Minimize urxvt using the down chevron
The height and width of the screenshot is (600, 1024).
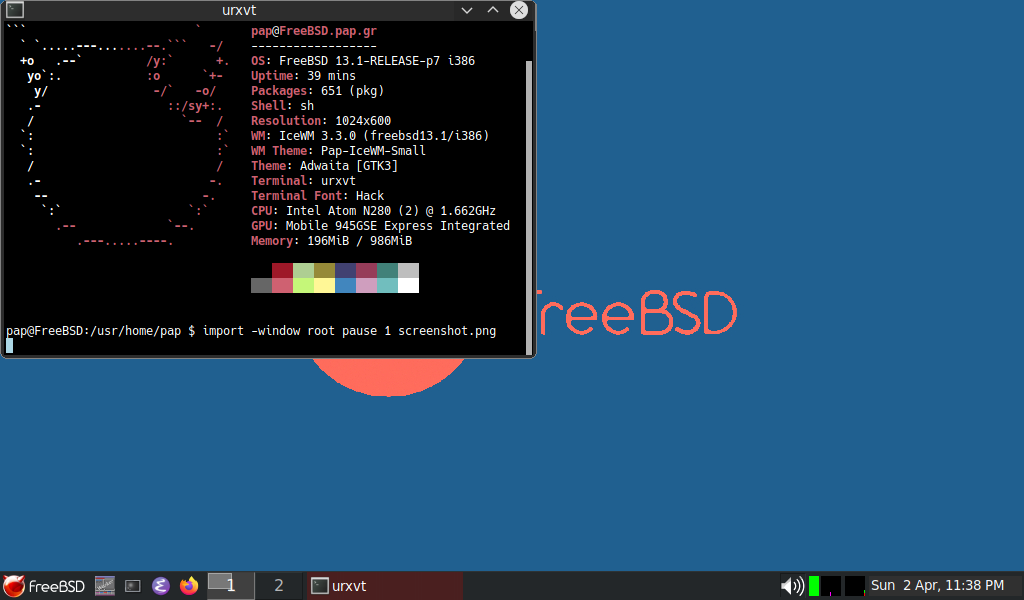tap(468, 10)
